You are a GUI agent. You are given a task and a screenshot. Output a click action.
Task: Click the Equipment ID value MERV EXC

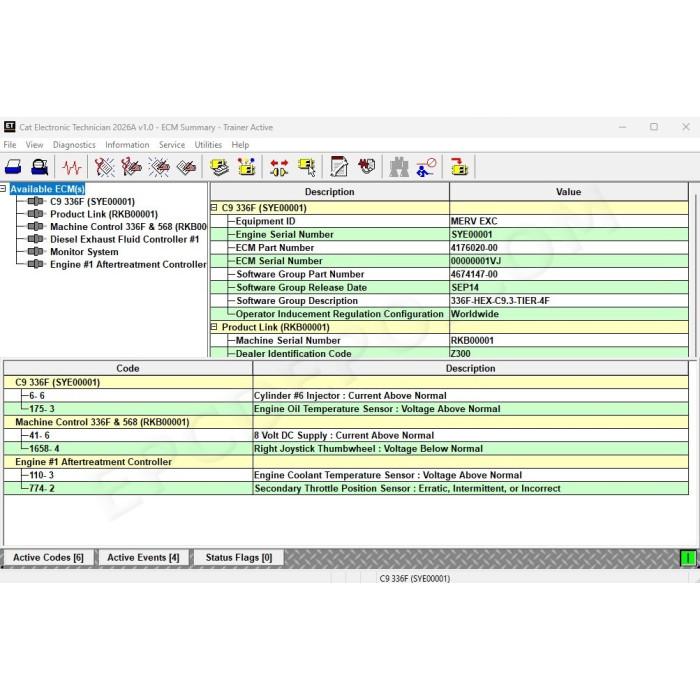tap(474, 221)
